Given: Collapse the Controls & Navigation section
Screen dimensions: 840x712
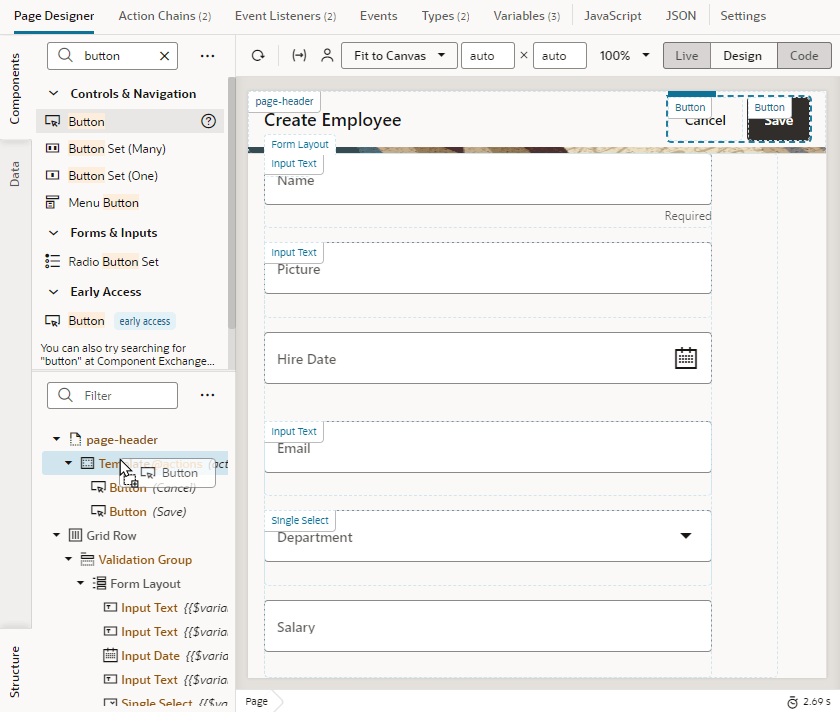Looking at the screenshot, I should click(52, 93).
